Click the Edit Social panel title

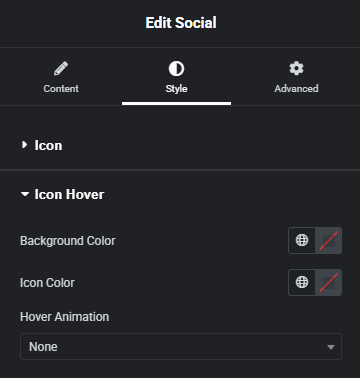pos(181,23)
